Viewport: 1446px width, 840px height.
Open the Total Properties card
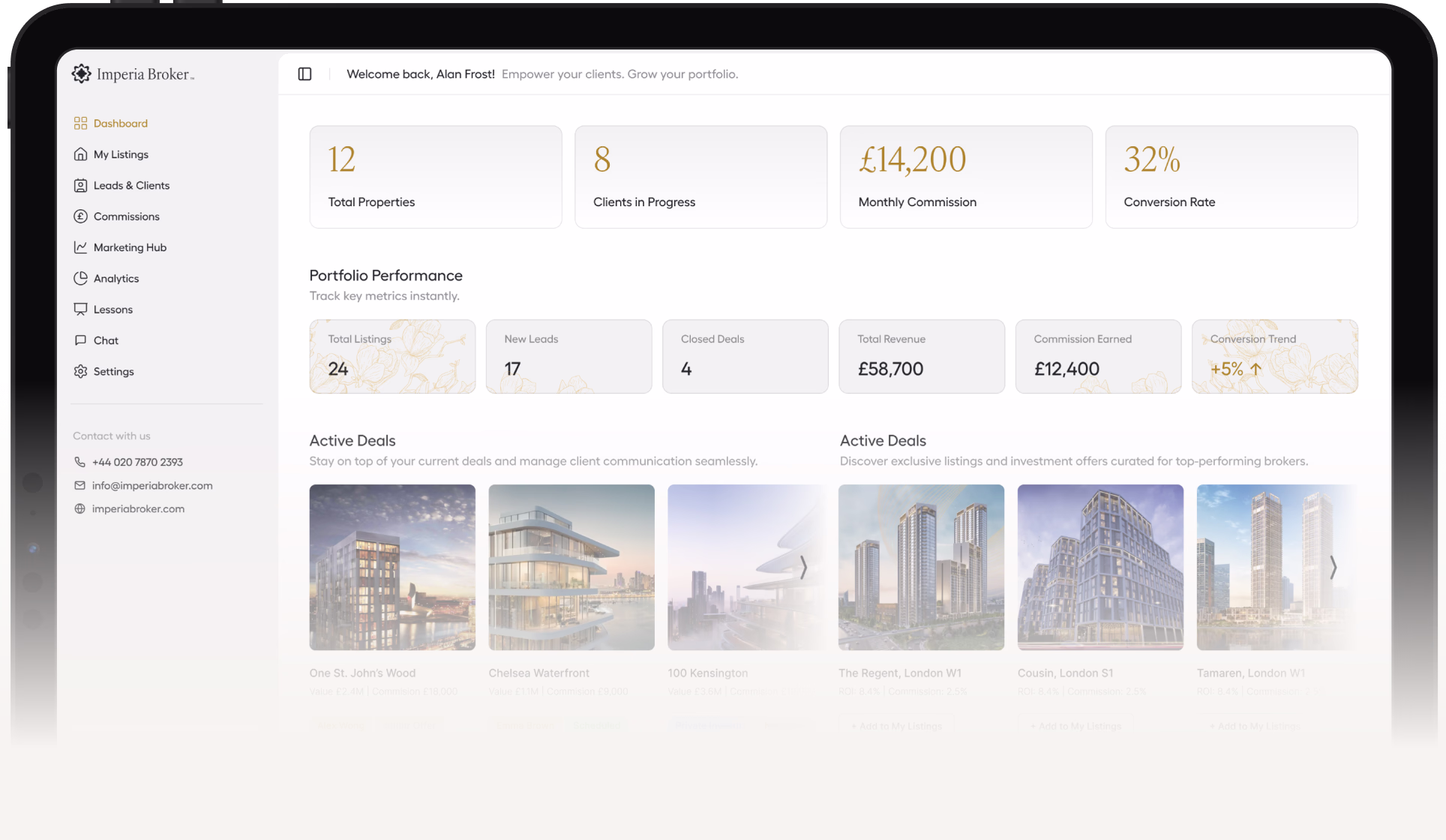[x=436, y=177]
